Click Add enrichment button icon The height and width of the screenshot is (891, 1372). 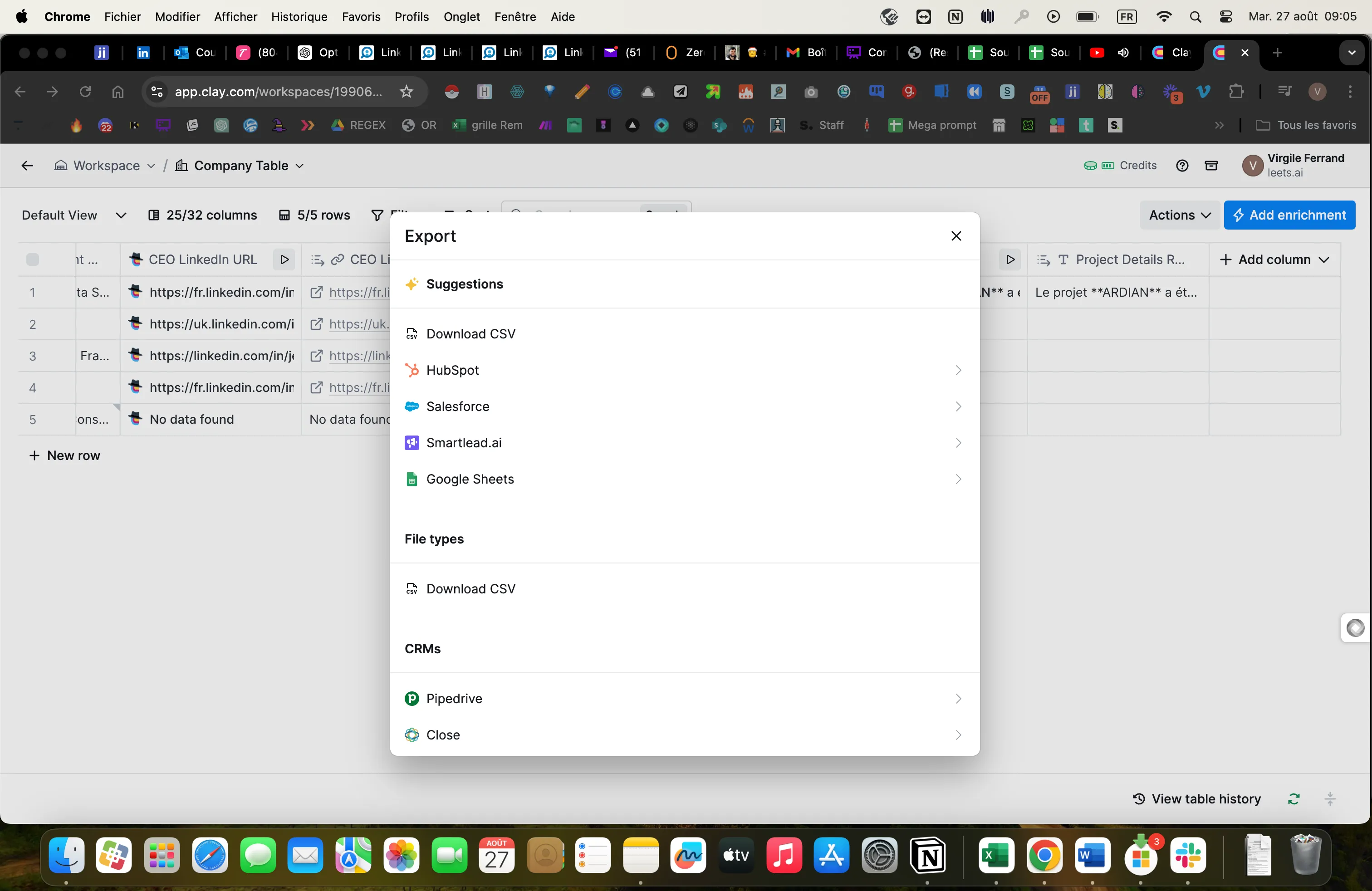click(x=1241, y=214)
